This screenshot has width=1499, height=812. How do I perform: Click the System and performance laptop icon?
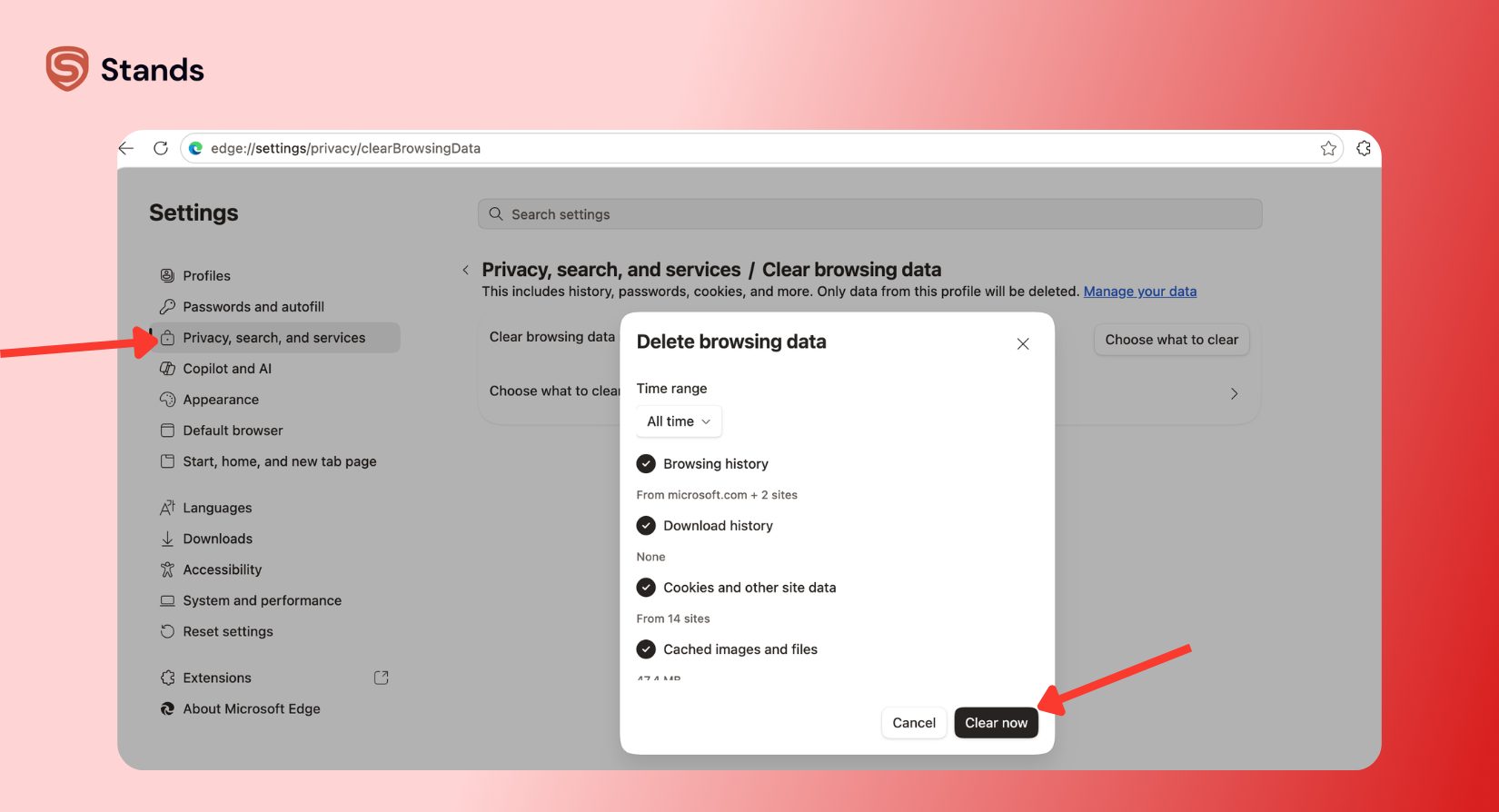(167, 600)
